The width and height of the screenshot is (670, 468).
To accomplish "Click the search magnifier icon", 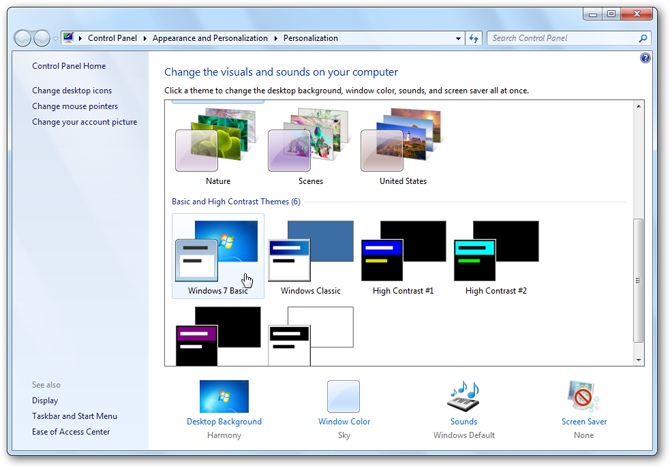I will pyautogui.click(x=643, y=38).
